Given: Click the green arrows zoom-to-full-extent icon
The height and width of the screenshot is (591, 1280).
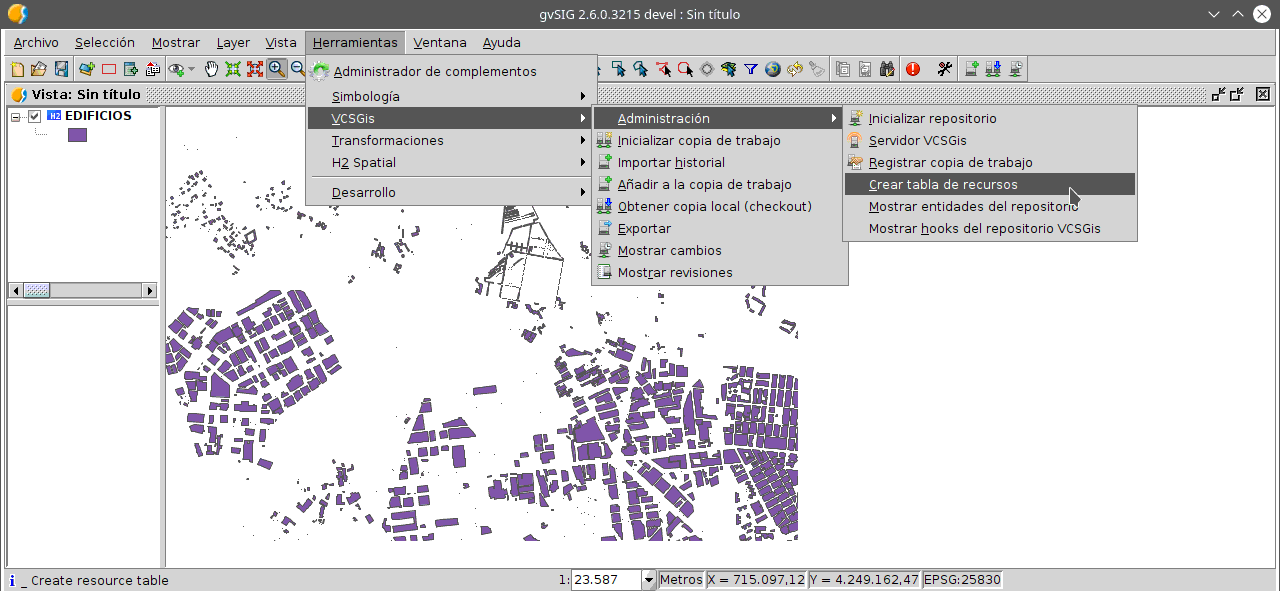Looking at the screenshot, I should click(233, 69).
